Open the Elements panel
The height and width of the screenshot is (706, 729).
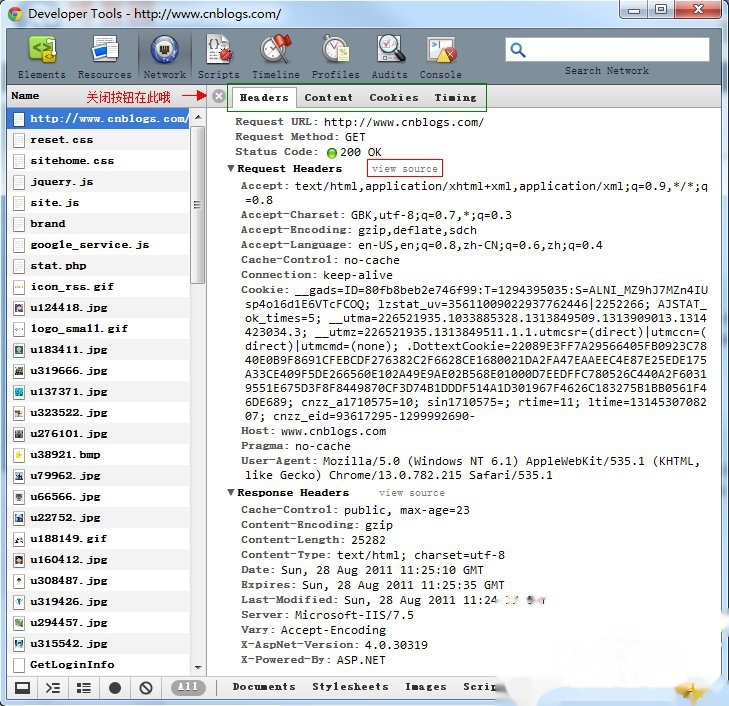tap(41, 57)
